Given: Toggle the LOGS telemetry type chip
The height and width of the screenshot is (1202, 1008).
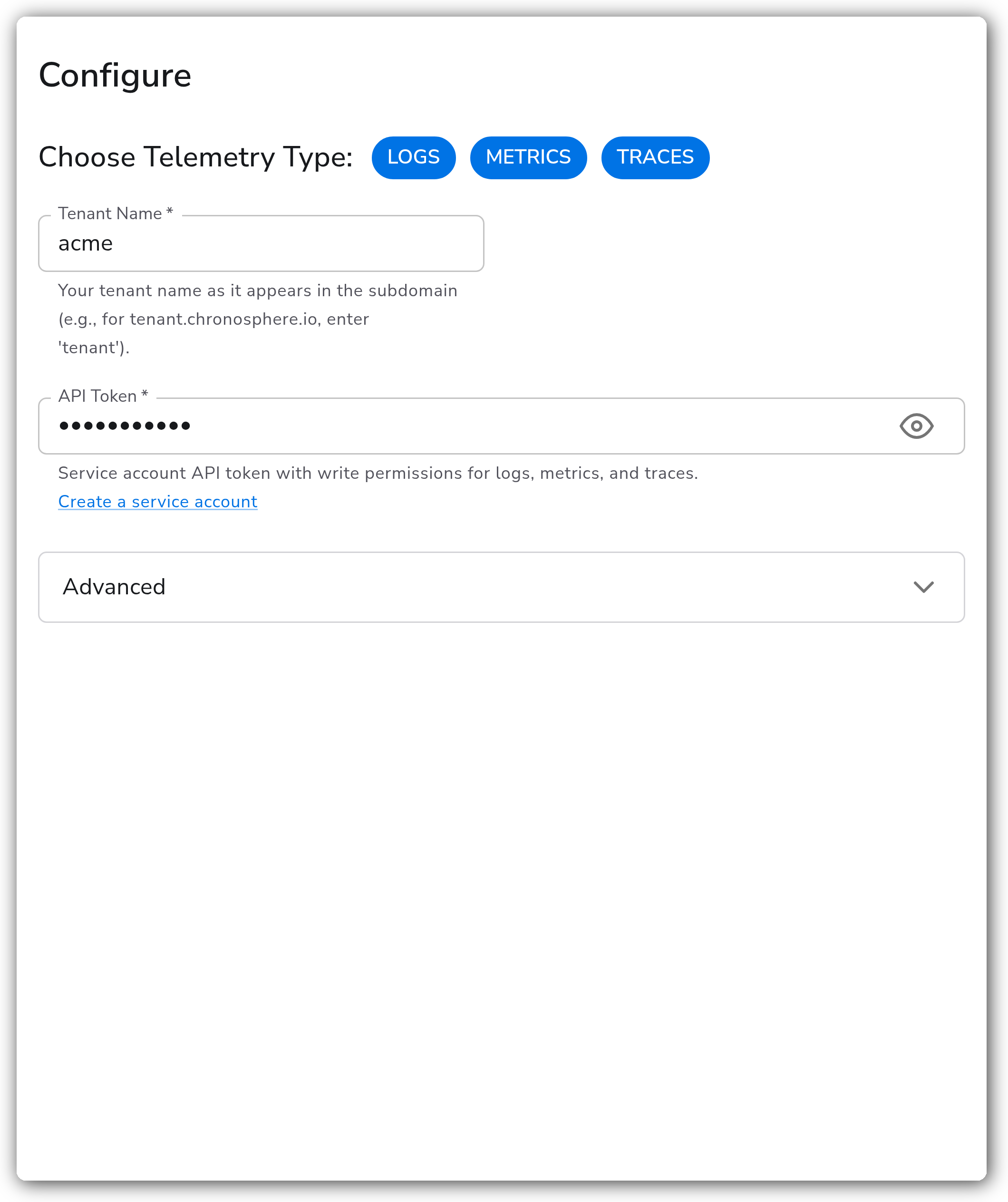Looking at the screenshot, I should (x=413, y=157).
